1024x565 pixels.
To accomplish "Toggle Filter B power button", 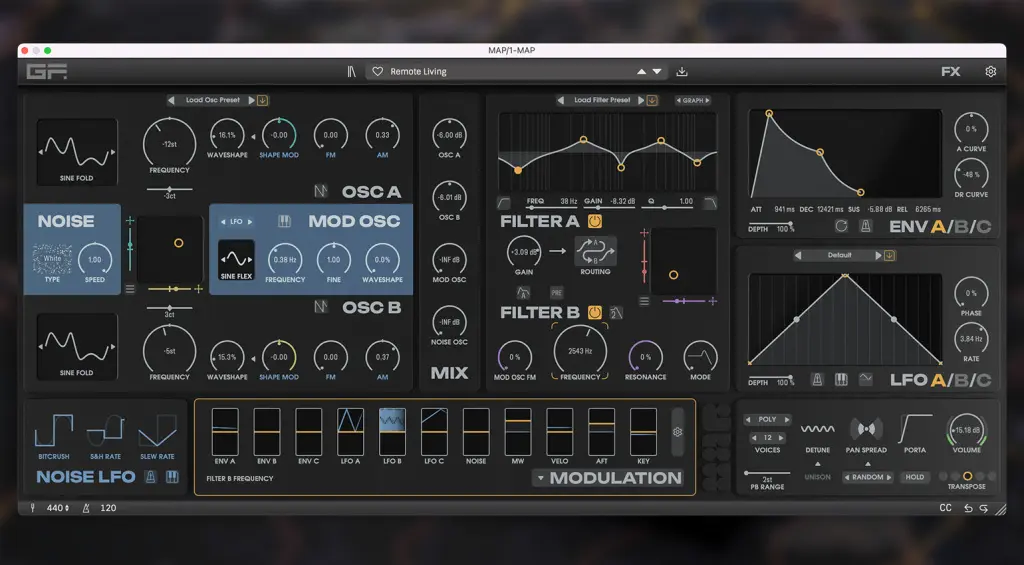I will (594, 312).
